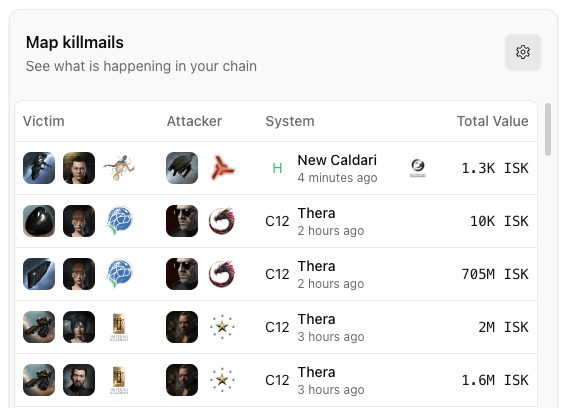
Task: Click the System column header
Action: point(290,121)
